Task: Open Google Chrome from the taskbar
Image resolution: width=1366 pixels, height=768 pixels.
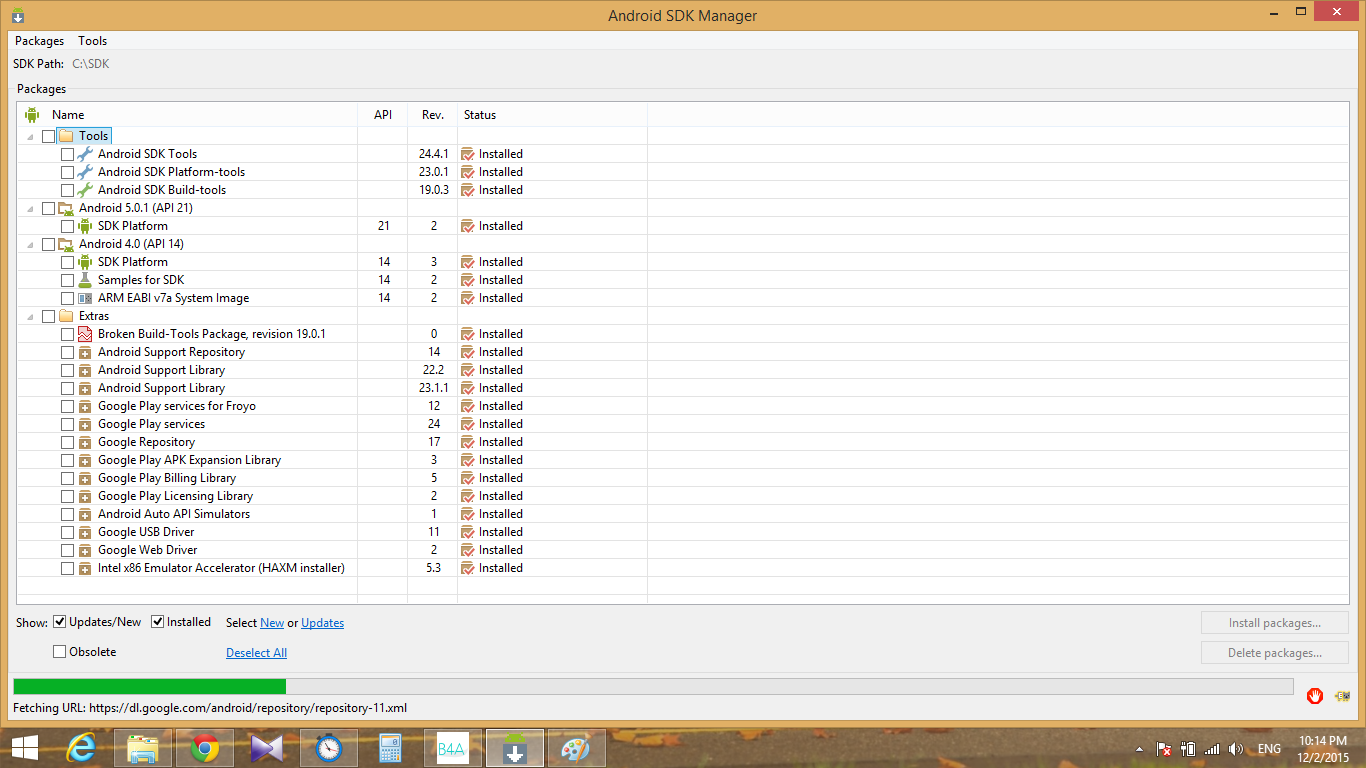Action: [205, 748]
